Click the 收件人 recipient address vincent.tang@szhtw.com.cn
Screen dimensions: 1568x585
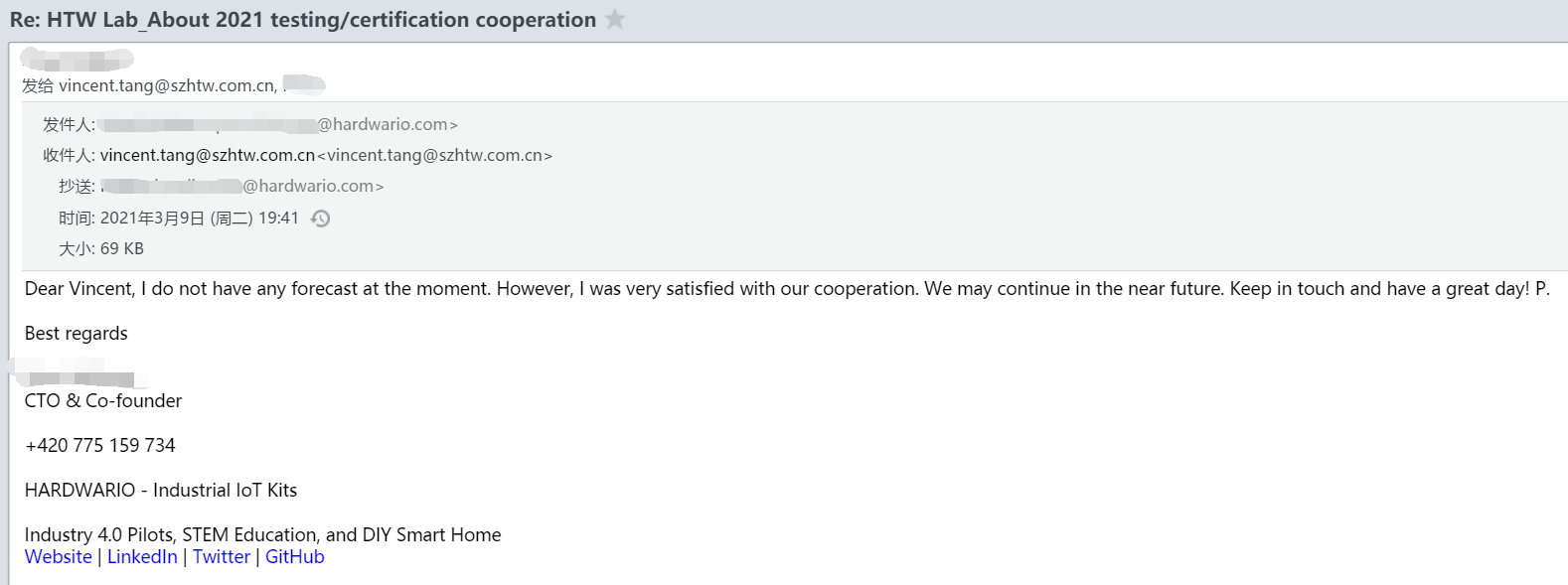[x=207, y=156]
